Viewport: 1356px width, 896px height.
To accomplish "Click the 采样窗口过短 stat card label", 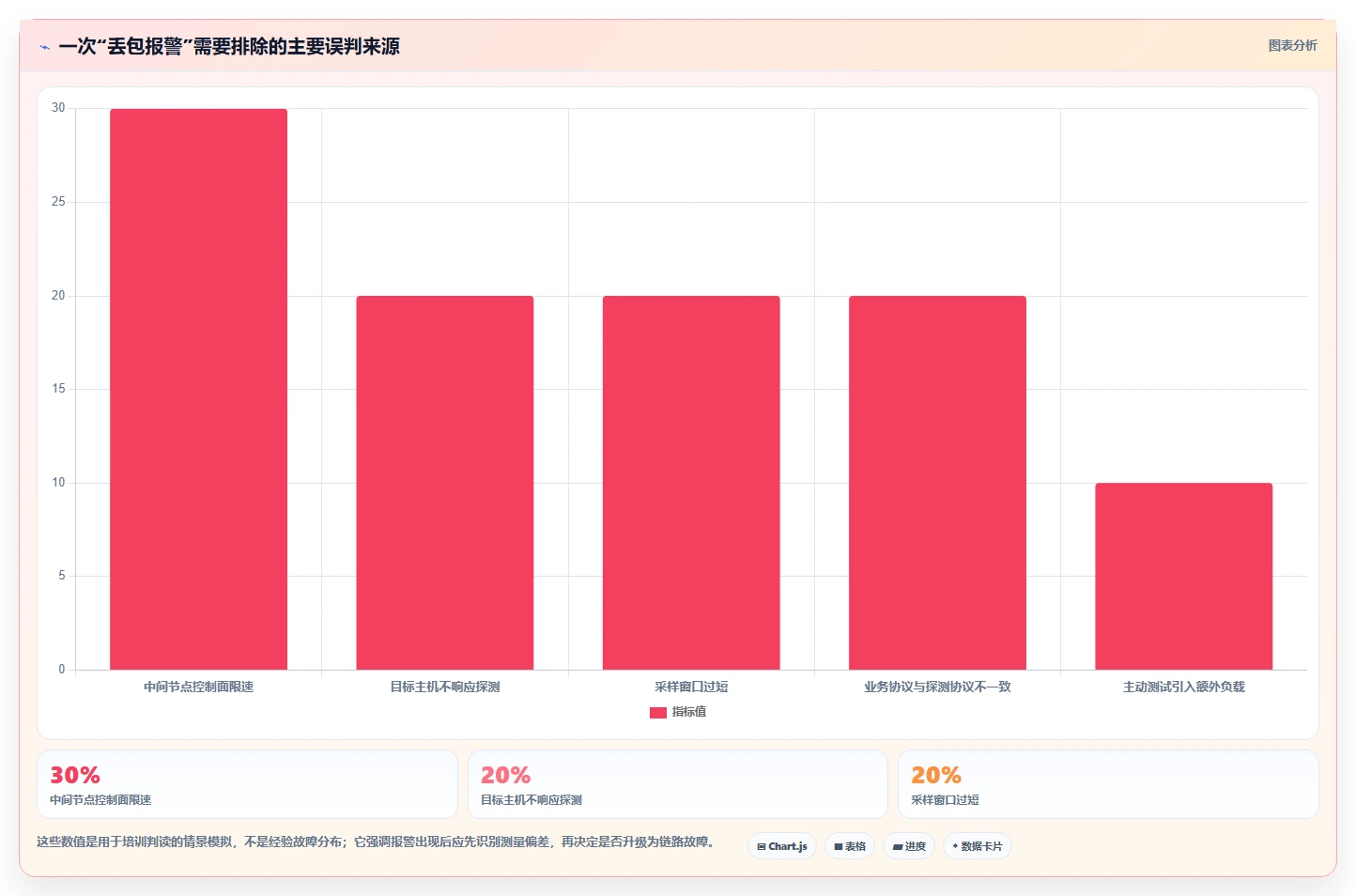I will tap(945, 800).
